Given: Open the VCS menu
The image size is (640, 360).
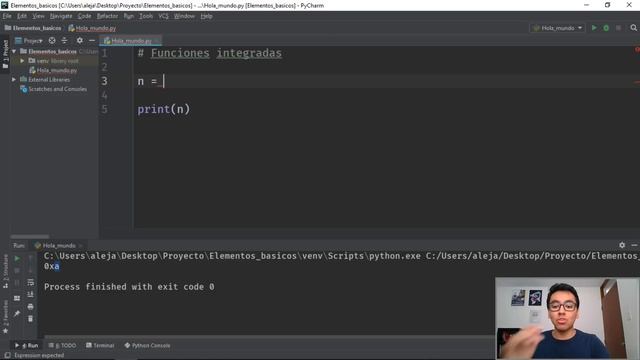Looking at the screenshot, I should pos(163,16).
